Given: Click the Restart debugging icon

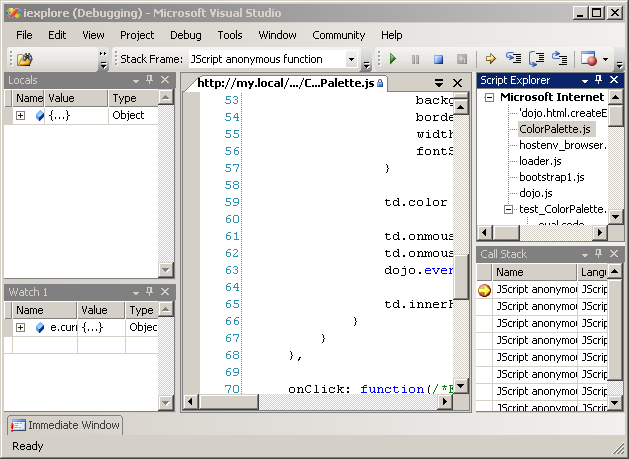Looking at the screenshot, I should click(462, 59).
